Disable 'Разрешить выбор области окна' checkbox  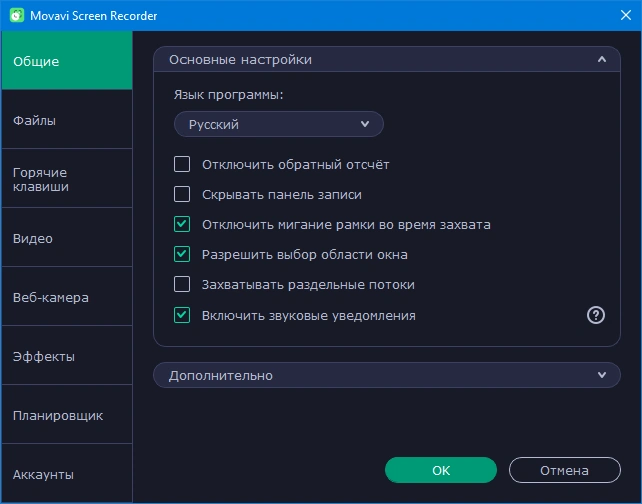tap(182, 254)
